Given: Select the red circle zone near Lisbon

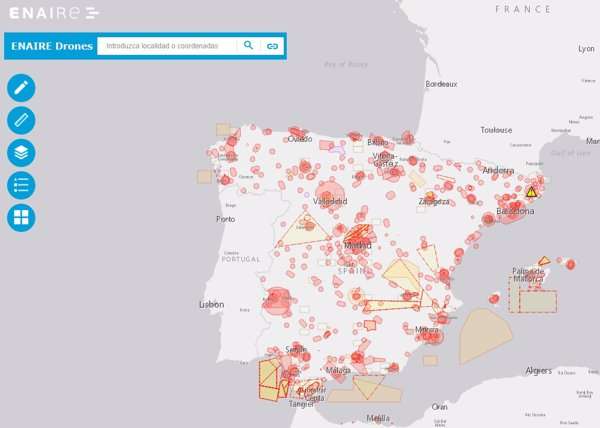Looking at the screenshot, I should (277, 298).
